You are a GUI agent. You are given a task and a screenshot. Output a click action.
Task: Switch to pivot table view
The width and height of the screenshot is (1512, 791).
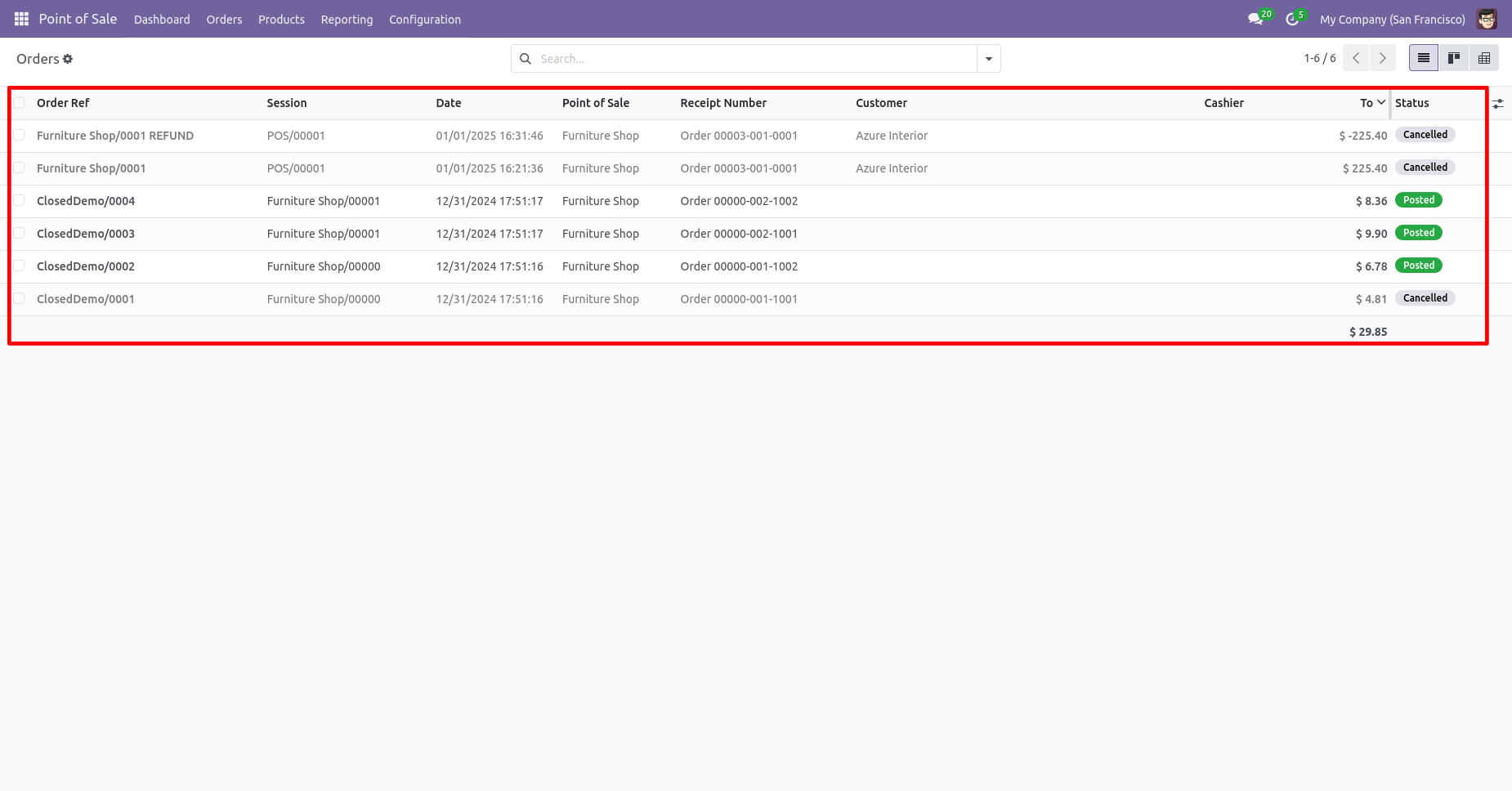click(x=1484, y=58)
